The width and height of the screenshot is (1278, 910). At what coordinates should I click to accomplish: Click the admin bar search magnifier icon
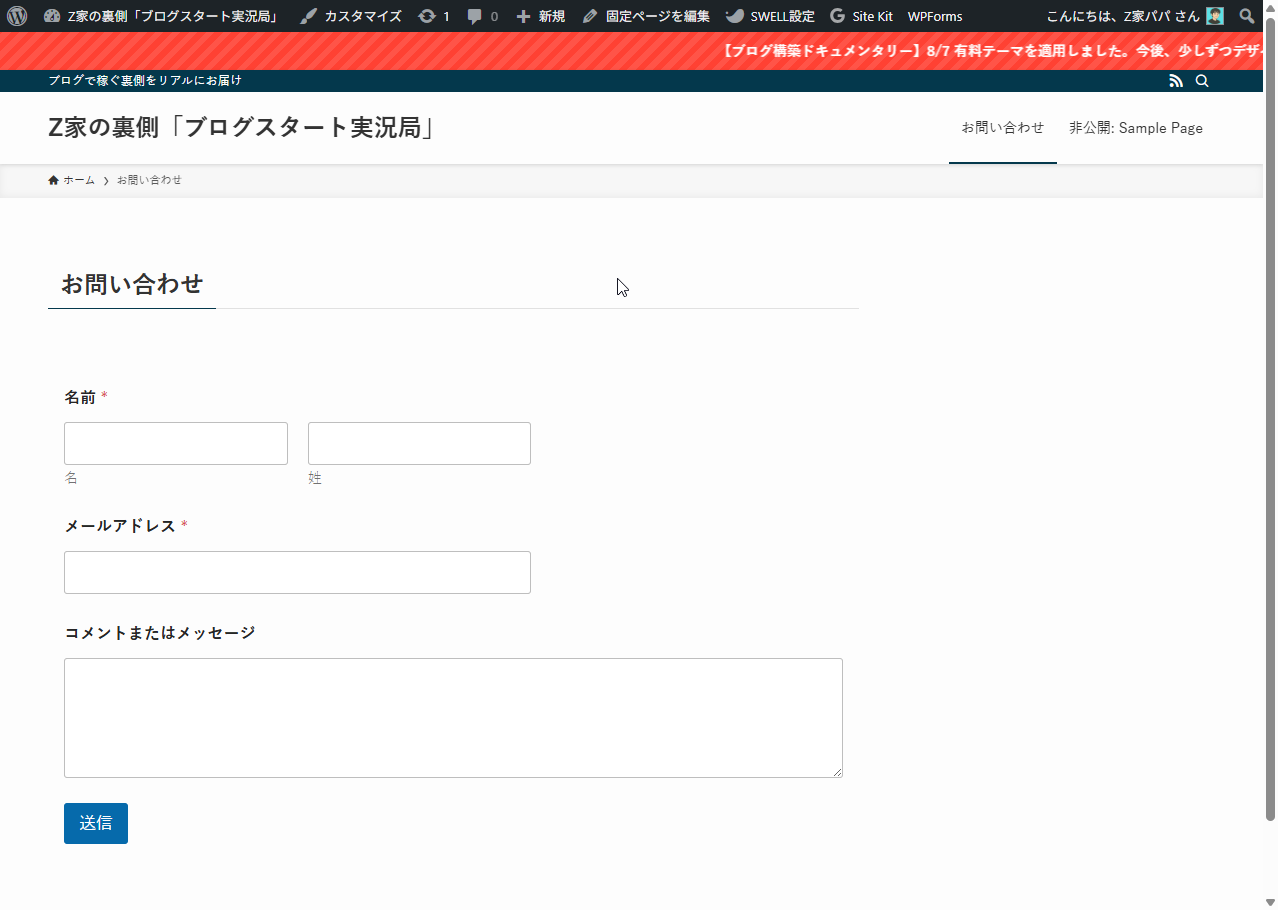click(1246, 16)
